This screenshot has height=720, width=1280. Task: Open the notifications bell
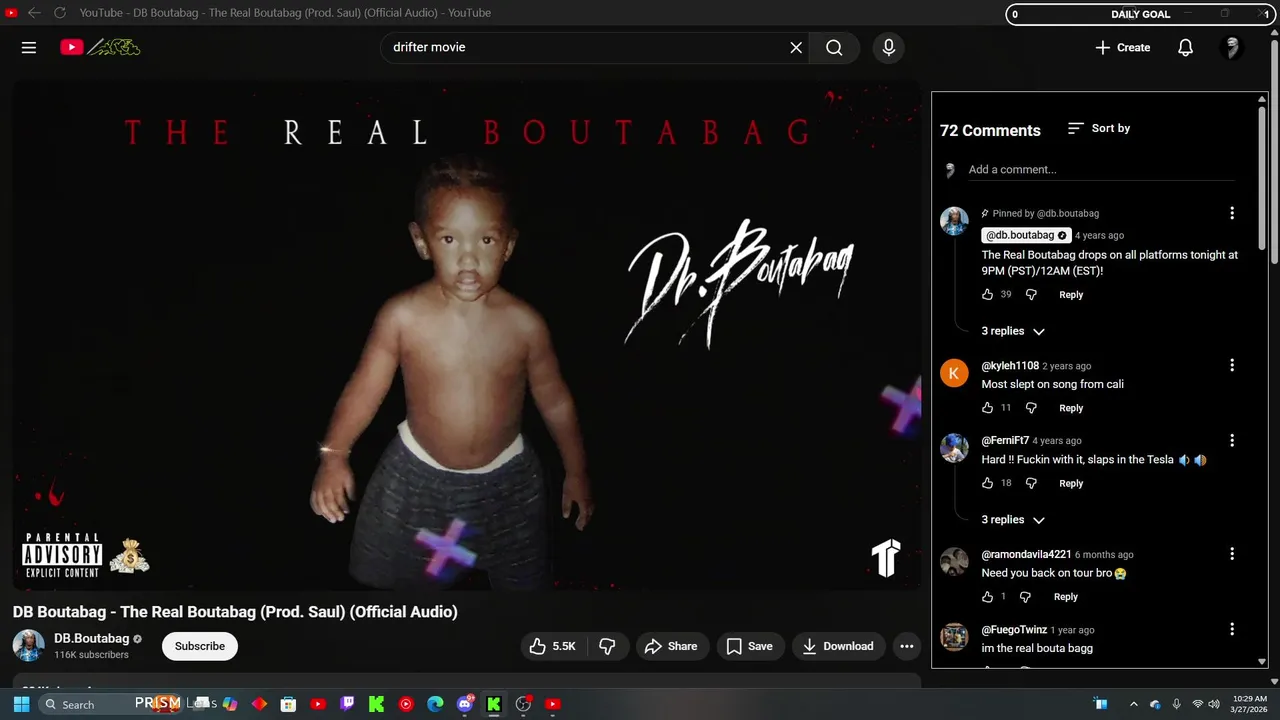pyautogui.click(x=1185, y=47)
